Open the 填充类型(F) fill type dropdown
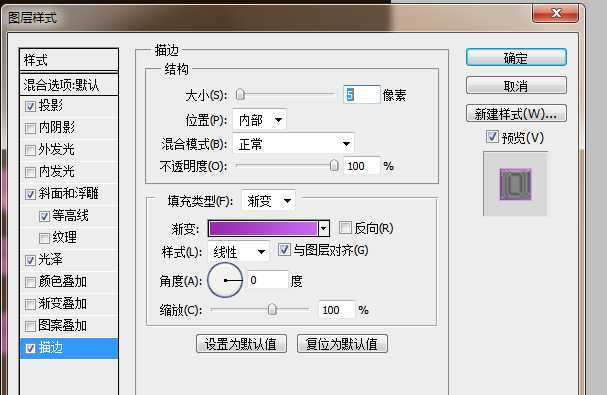The height and width of the screenshot is (395, 607). pyautogui.click(x=268, y=201)
